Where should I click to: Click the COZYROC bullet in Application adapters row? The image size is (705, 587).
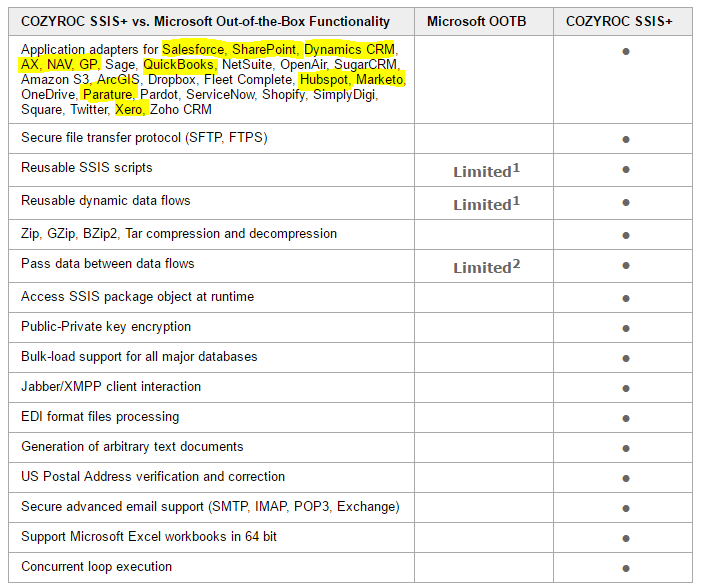pos(625,52)
